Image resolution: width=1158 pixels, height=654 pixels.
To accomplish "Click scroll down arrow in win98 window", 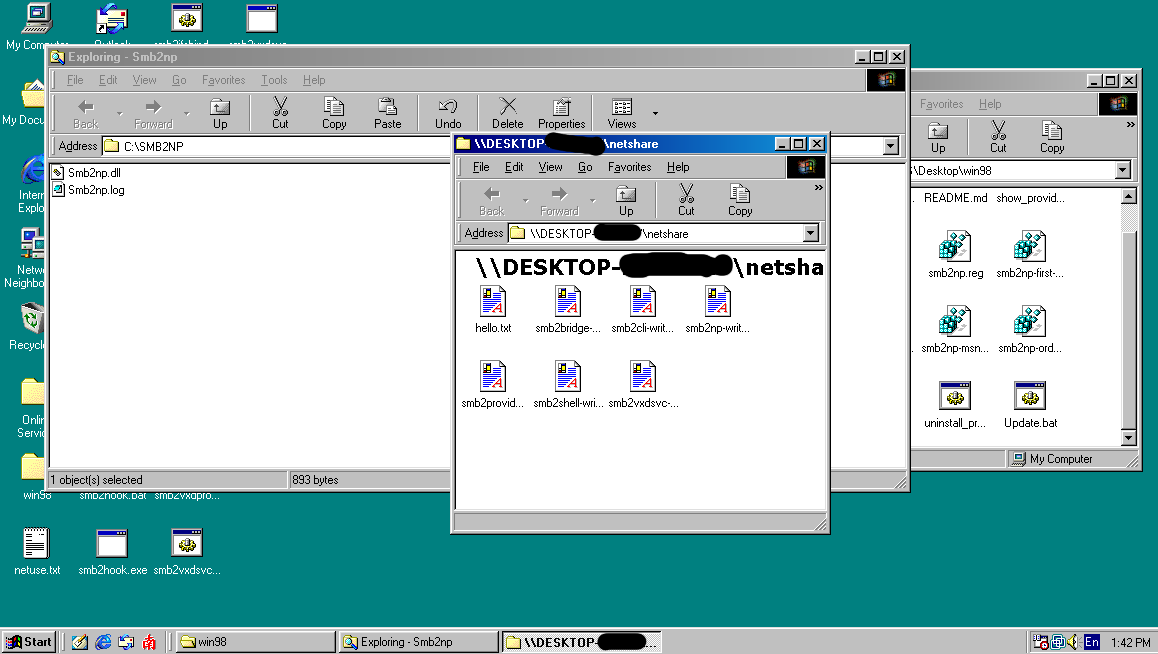I will click(1128, 438).
